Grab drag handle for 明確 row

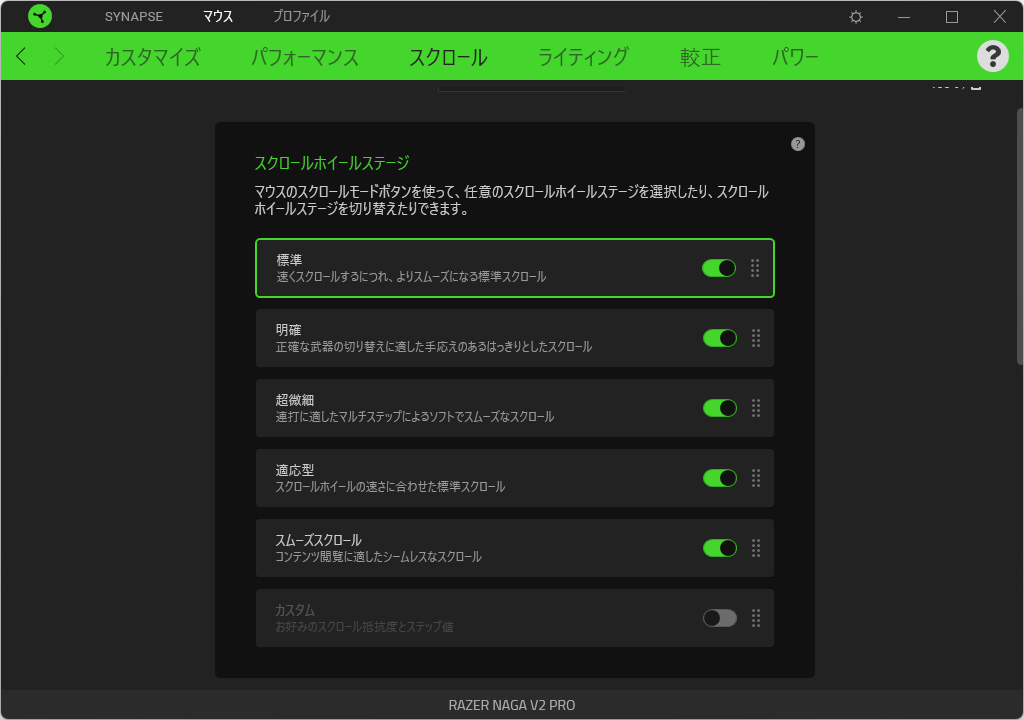pyautogui.click(x=756, y=338)
